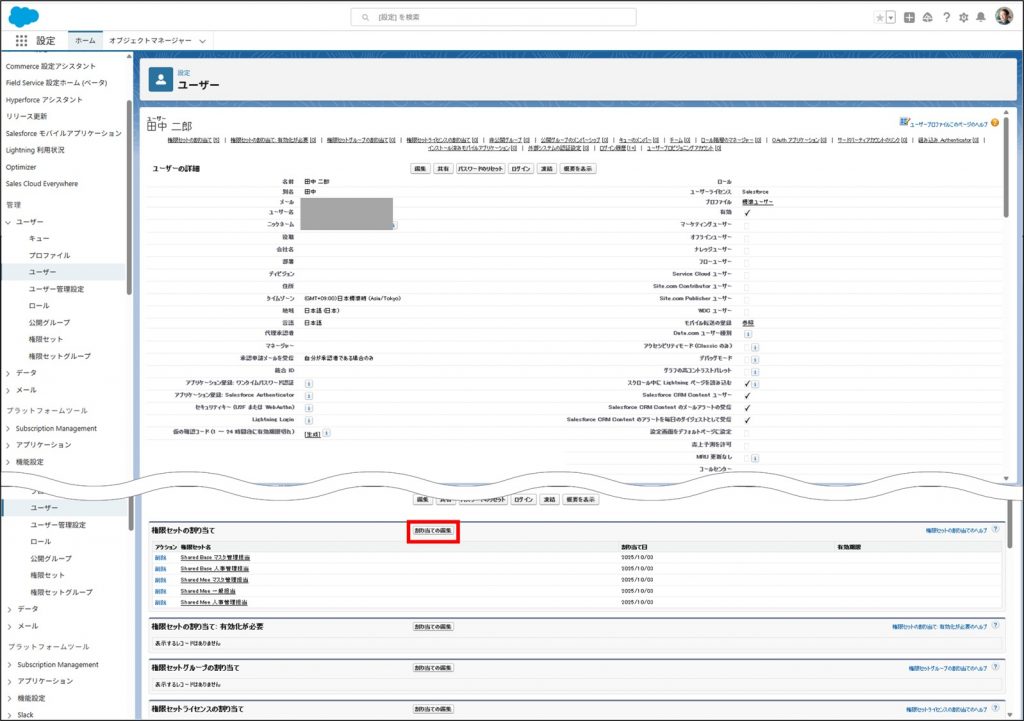Open the notifications bell
The image size is (1024, 721).
(981, 17)
